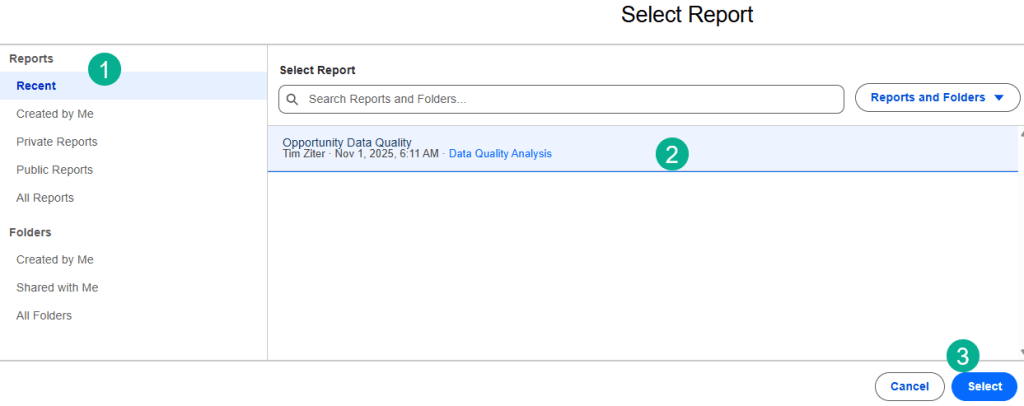Select the Recent reports category
Screen dimensions: 1024x406
click(36, 86)
